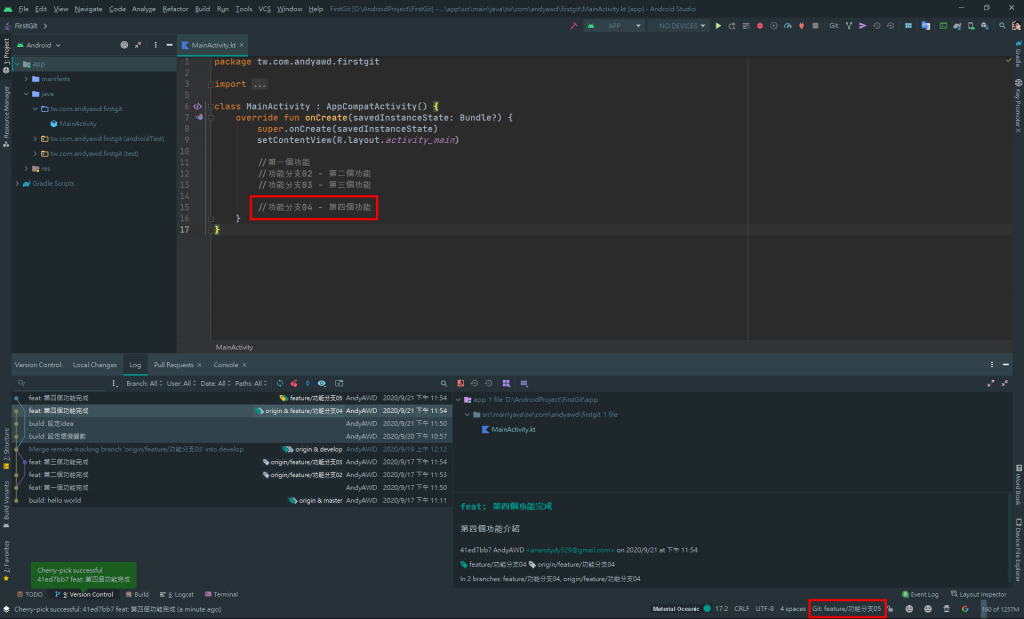
Task: Switch to Pull Requests tab
Action: pos(173,364)
